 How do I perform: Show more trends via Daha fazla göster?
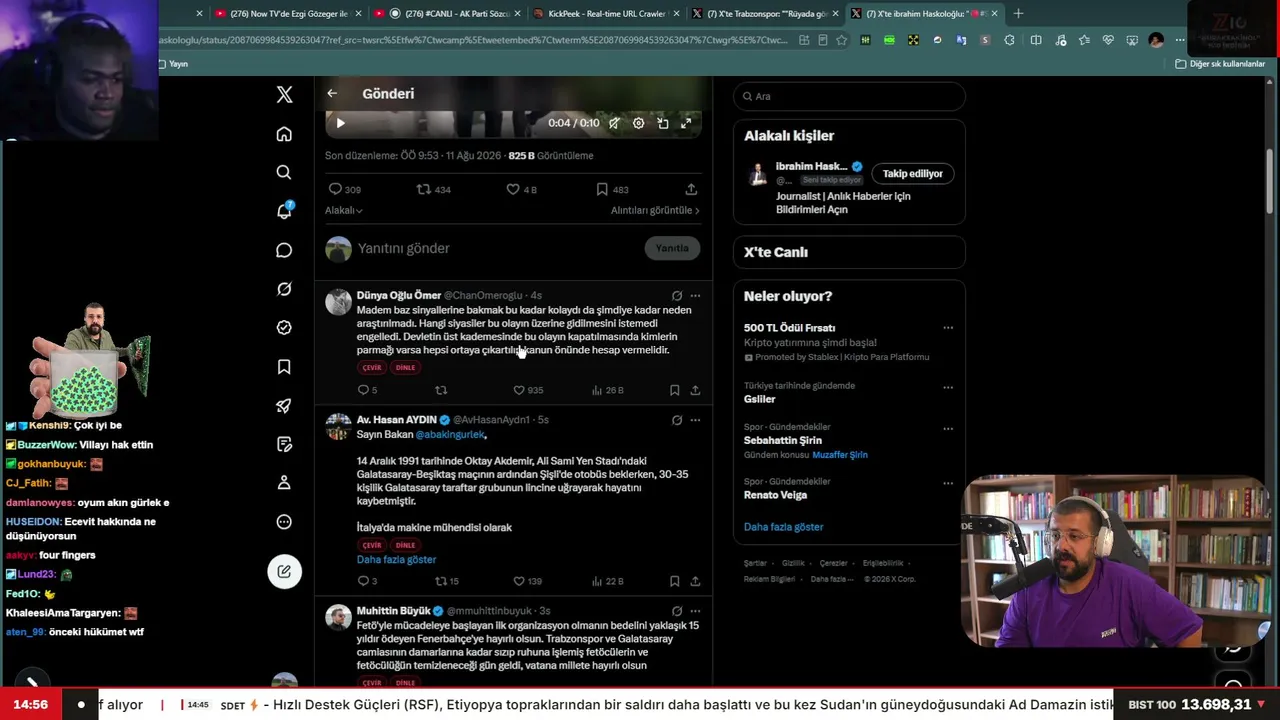[x=783, y=527]
